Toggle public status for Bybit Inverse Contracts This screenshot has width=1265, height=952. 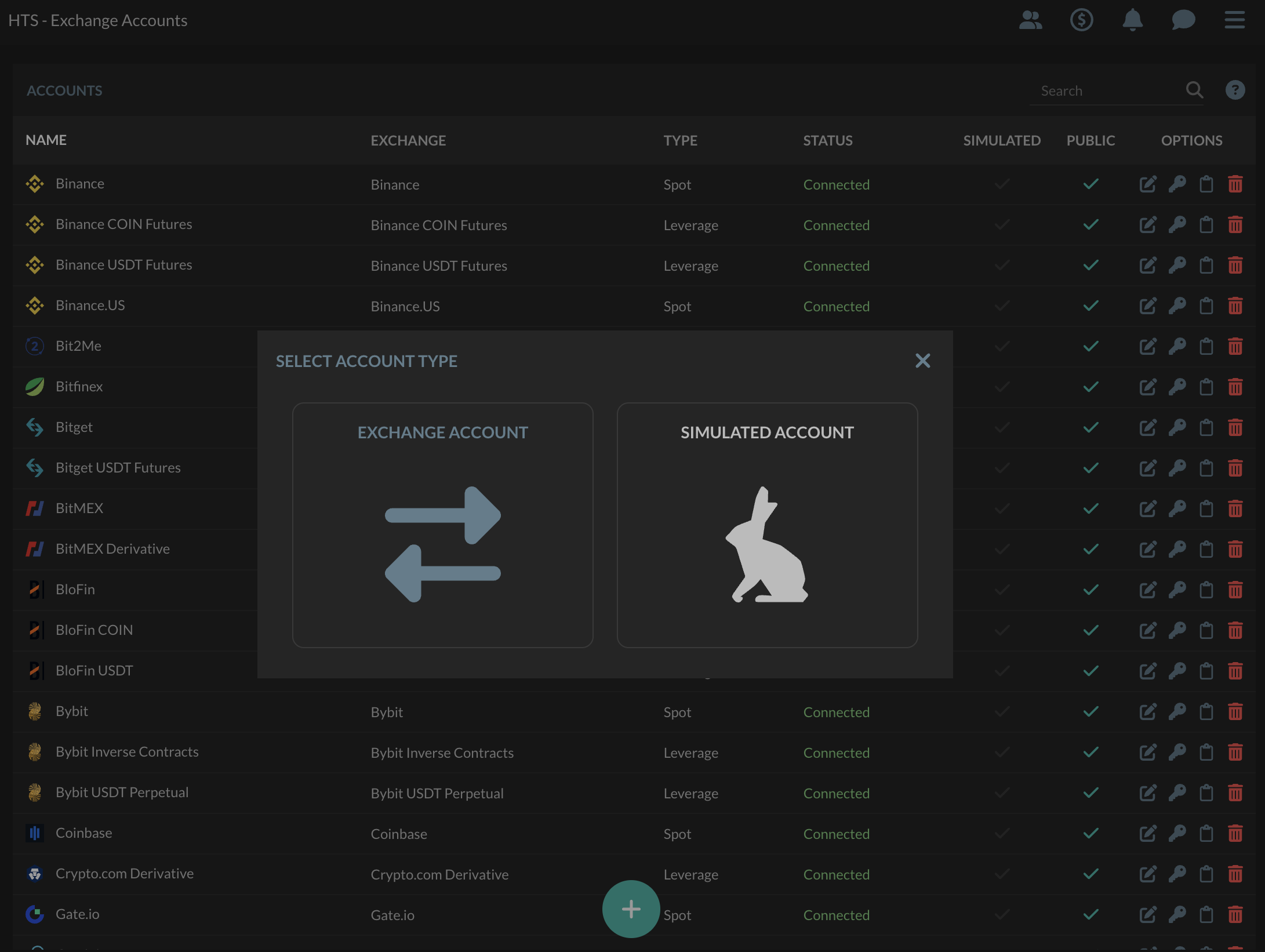click(x=1090, y=753)
